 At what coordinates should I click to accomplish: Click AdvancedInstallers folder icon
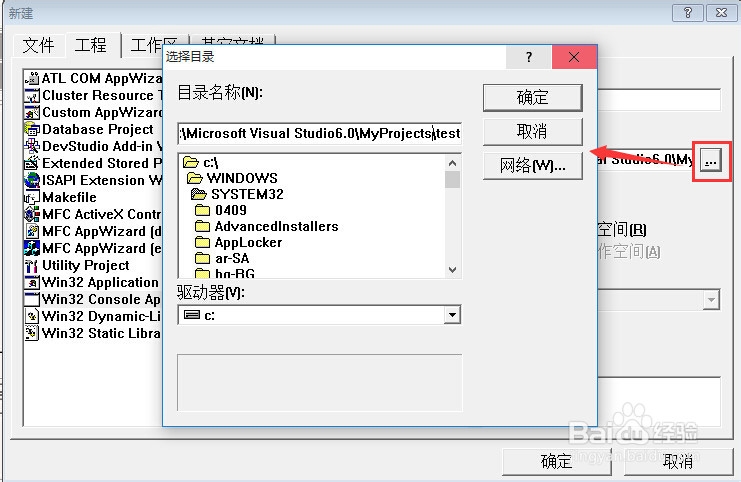tap(202, 226)
